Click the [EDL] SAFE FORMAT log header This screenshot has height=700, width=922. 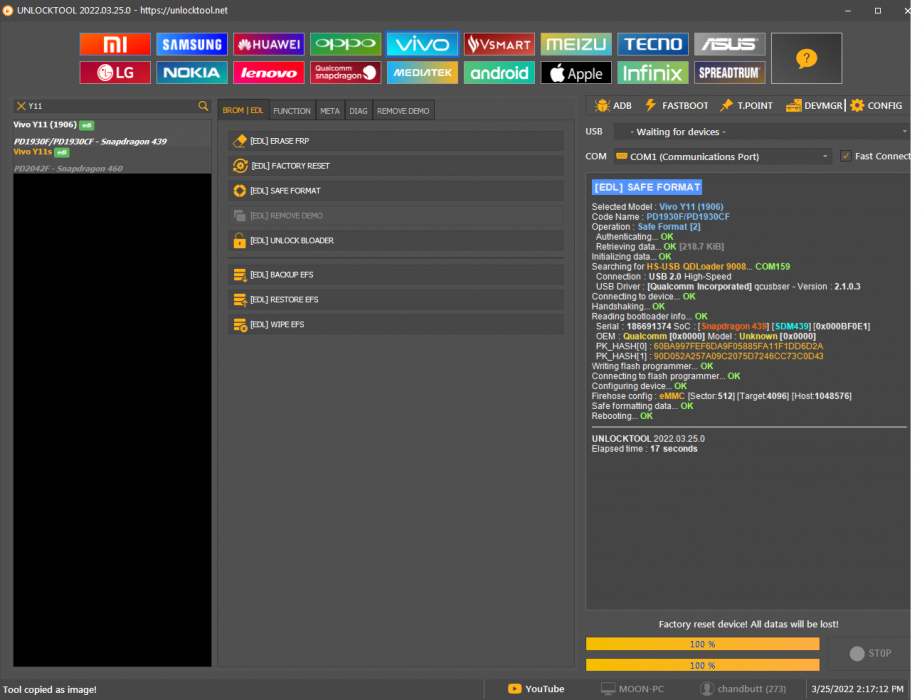click(647, 187)
